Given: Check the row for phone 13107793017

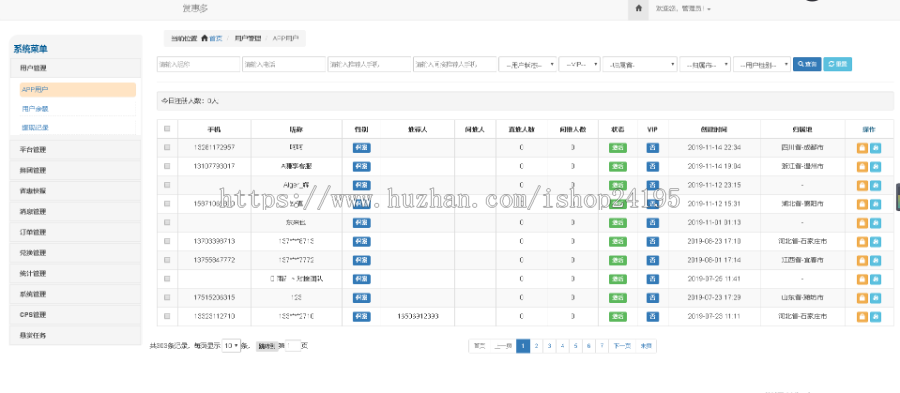Looking at the screenshot, I should tap(167, 166).
